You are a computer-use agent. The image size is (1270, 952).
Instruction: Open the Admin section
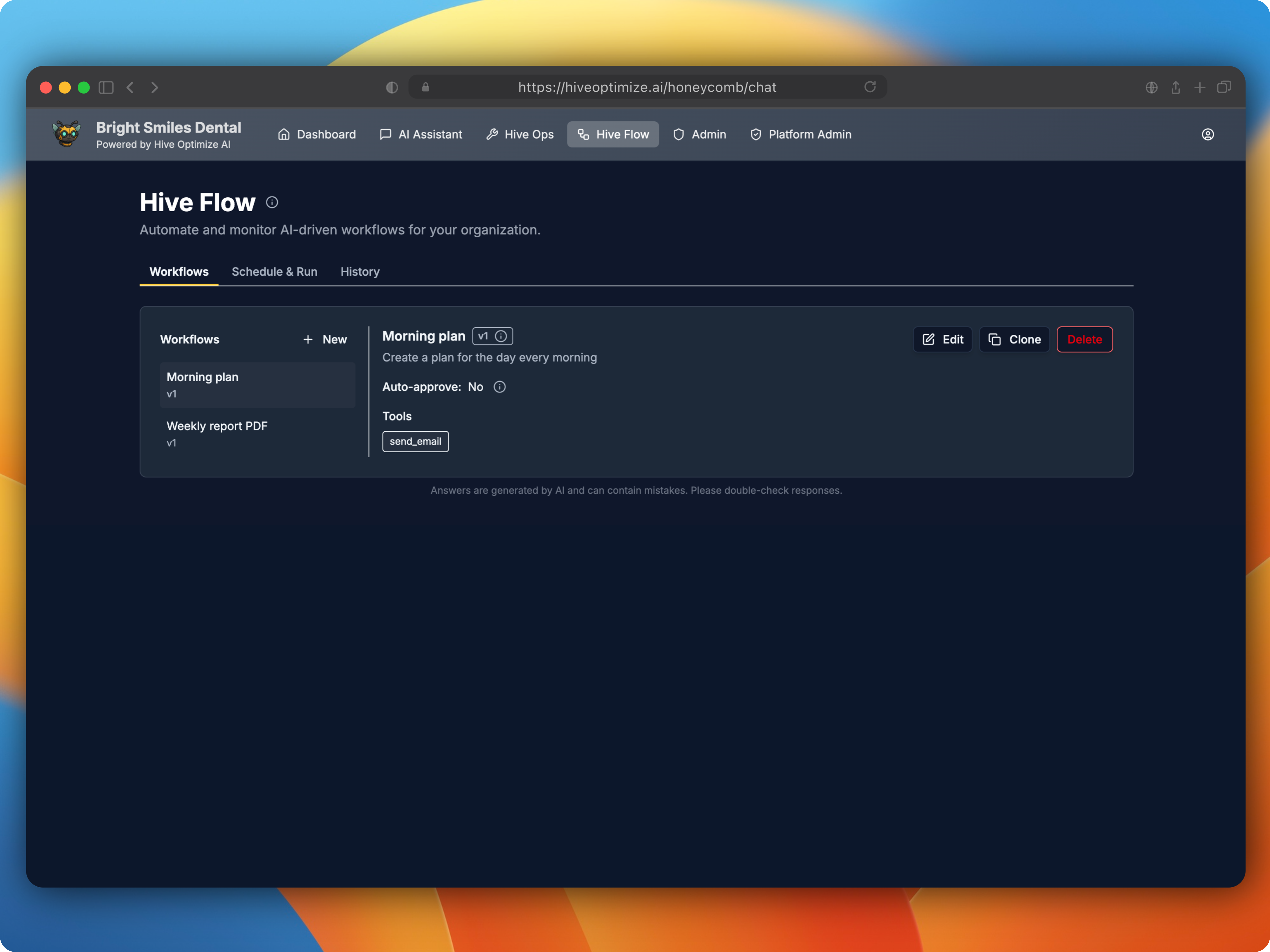(x=699, y=134)
